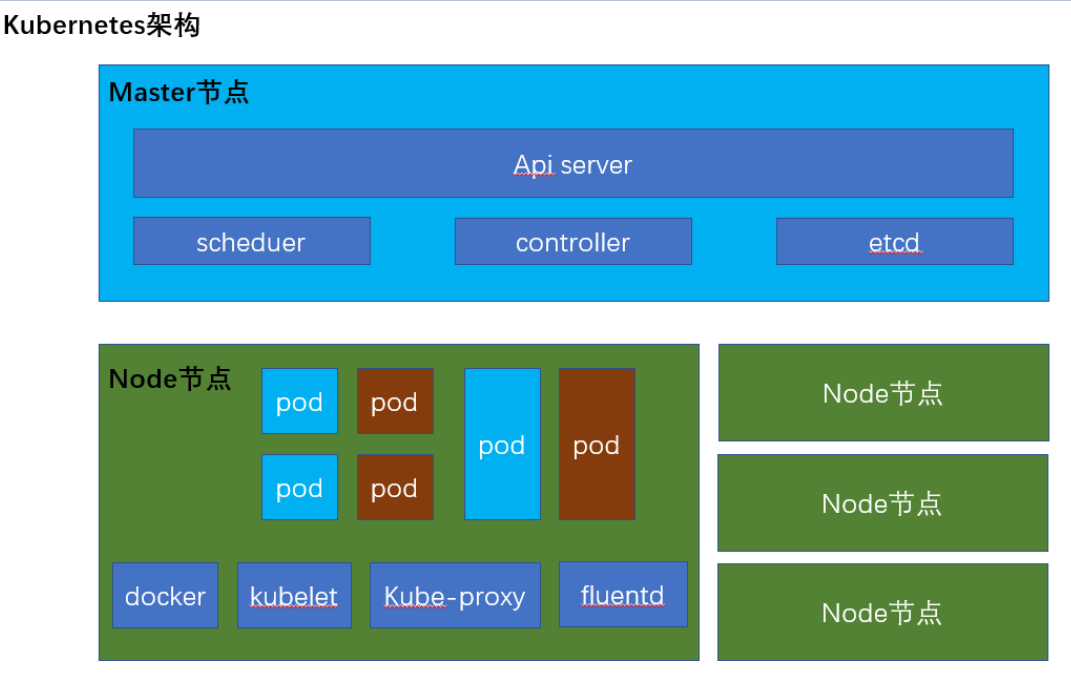Click the Kubernetes架构 title text
Viewport: 1071px width, 683px height.
(102, 26)
